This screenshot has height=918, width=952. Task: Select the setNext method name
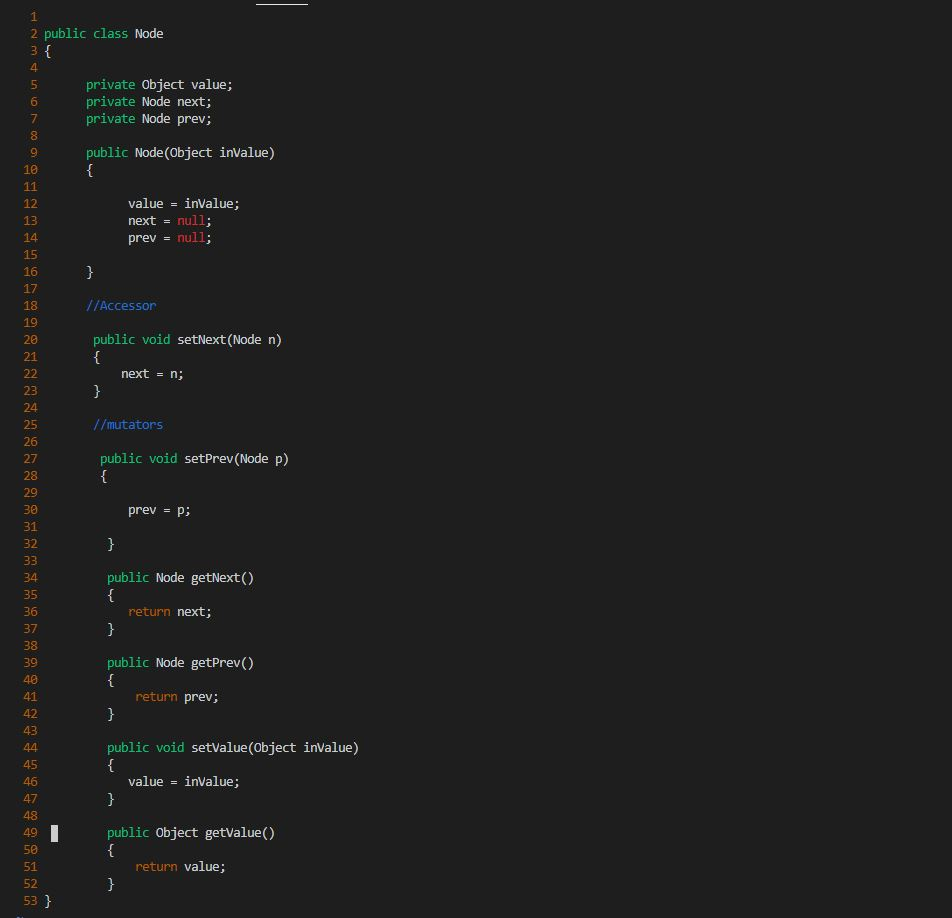(202, 339)
